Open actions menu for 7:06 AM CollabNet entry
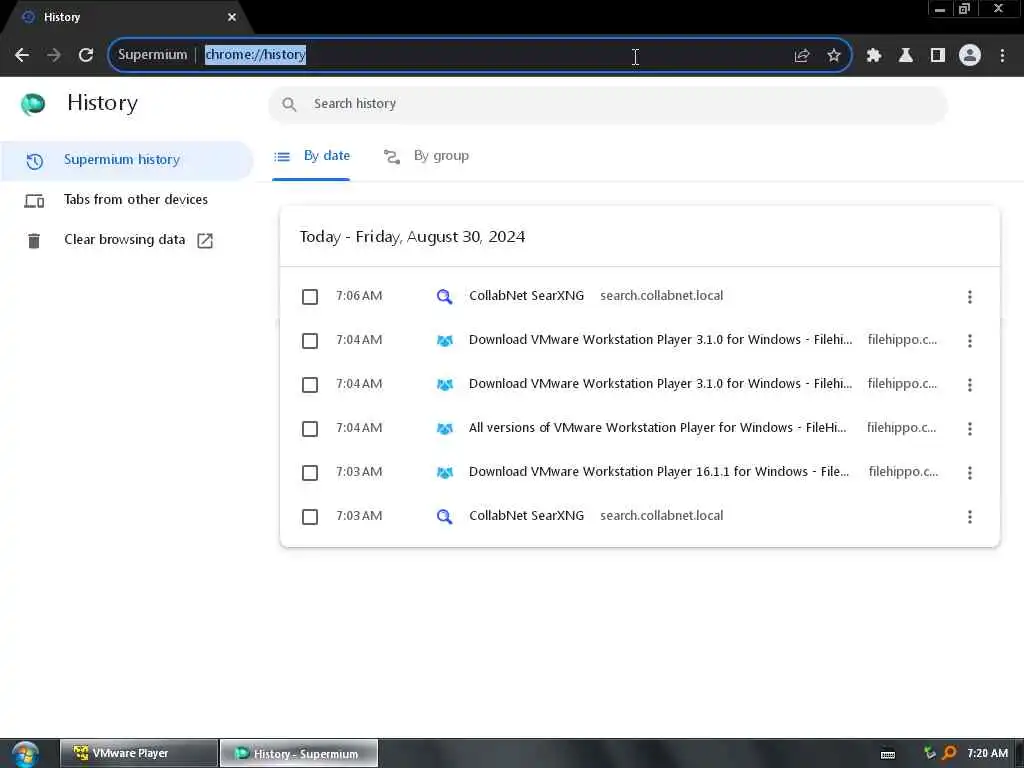Viewport: 1024px width, 768px height. point(970,297)
